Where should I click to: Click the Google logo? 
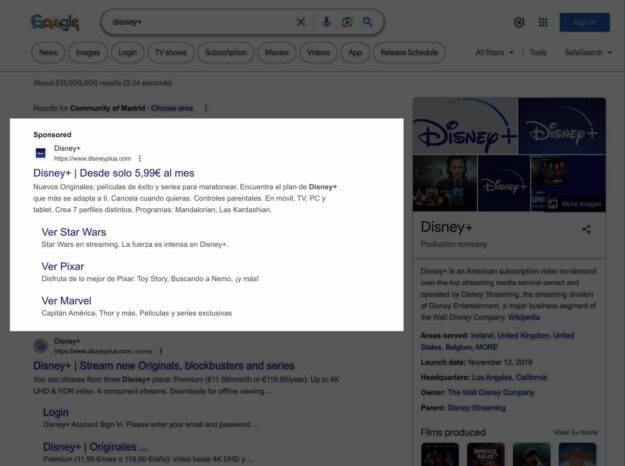click(55, 22)
